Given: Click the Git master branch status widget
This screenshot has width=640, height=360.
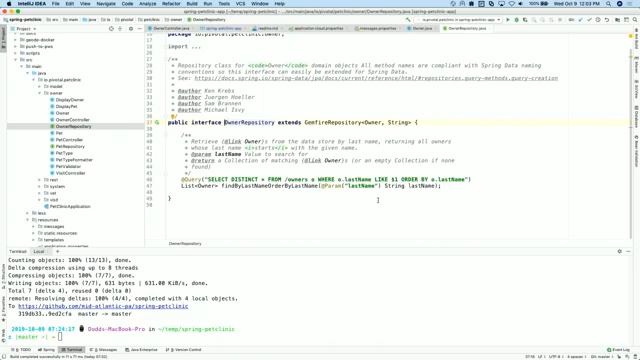Looking at the screenshot, I should pyautogui.click(x=602, y=356).
